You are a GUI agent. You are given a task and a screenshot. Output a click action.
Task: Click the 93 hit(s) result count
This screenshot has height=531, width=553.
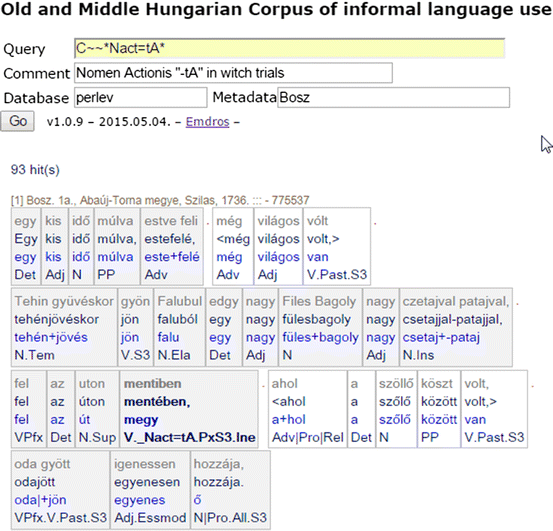coord(35,170)
